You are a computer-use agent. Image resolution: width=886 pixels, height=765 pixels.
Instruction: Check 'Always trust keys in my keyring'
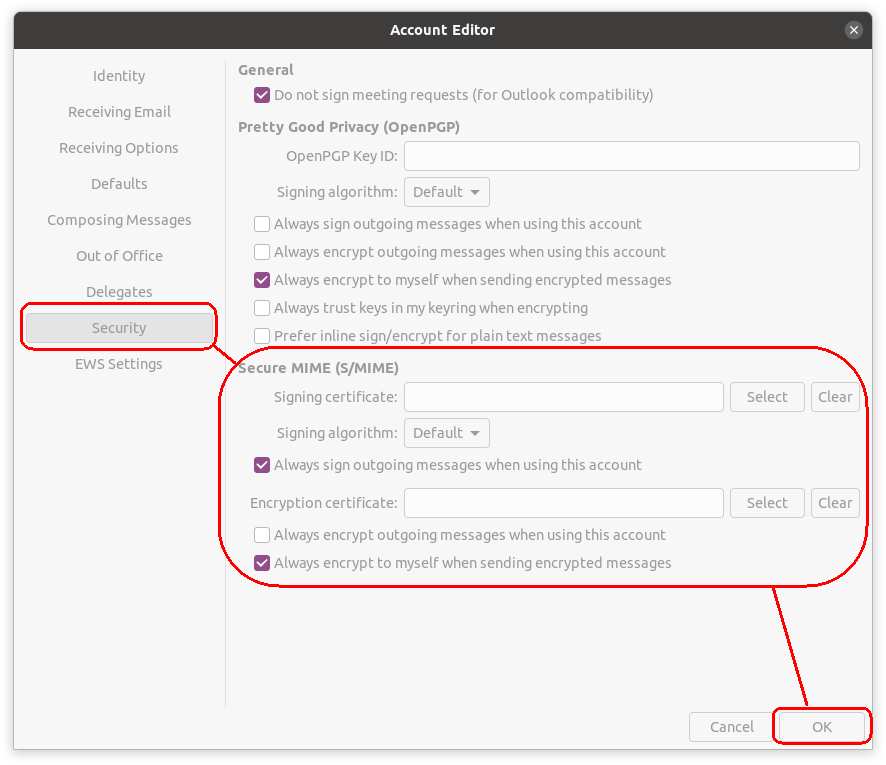click(262, 308)
